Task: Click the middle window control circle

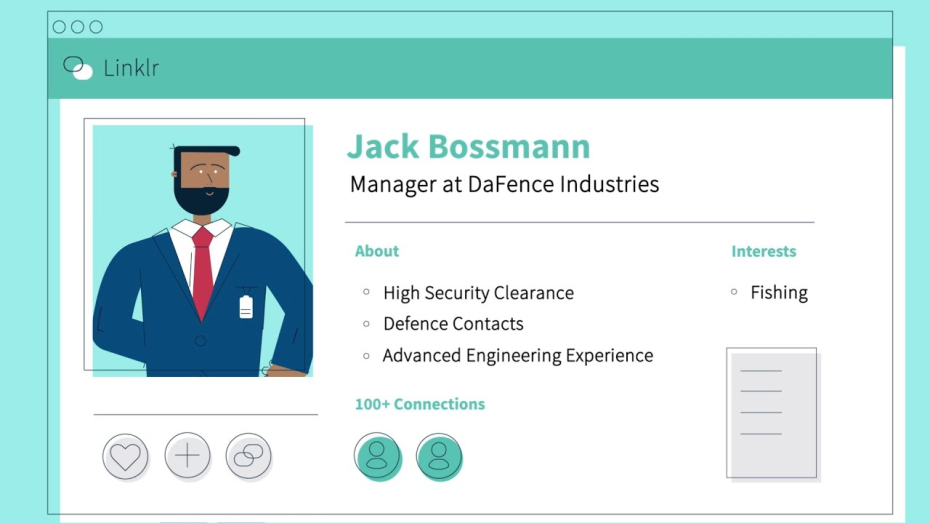Action: [x=77, y=27]
